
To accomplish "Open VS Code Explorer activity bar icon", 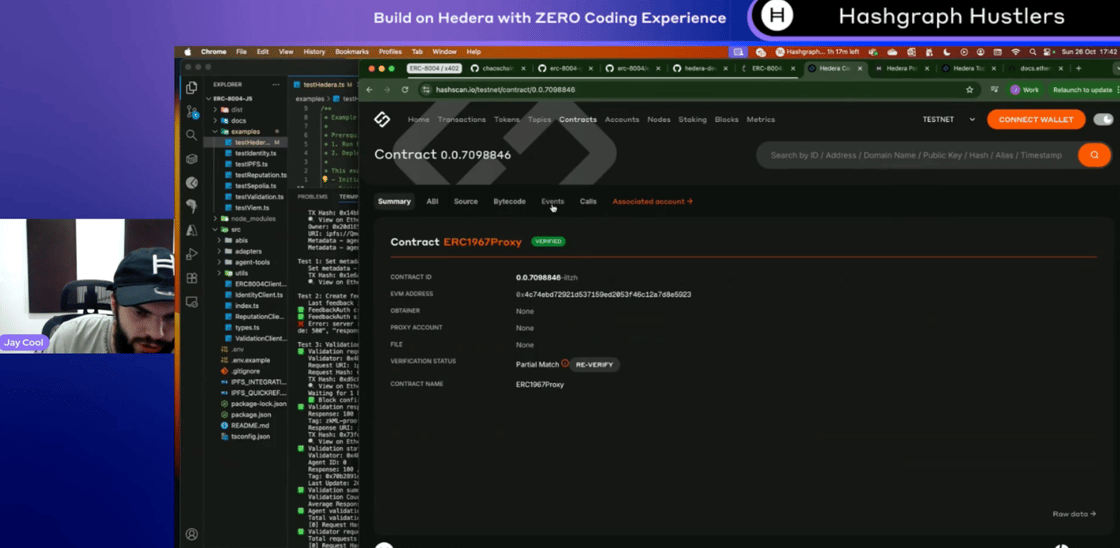I will [191, 88].
